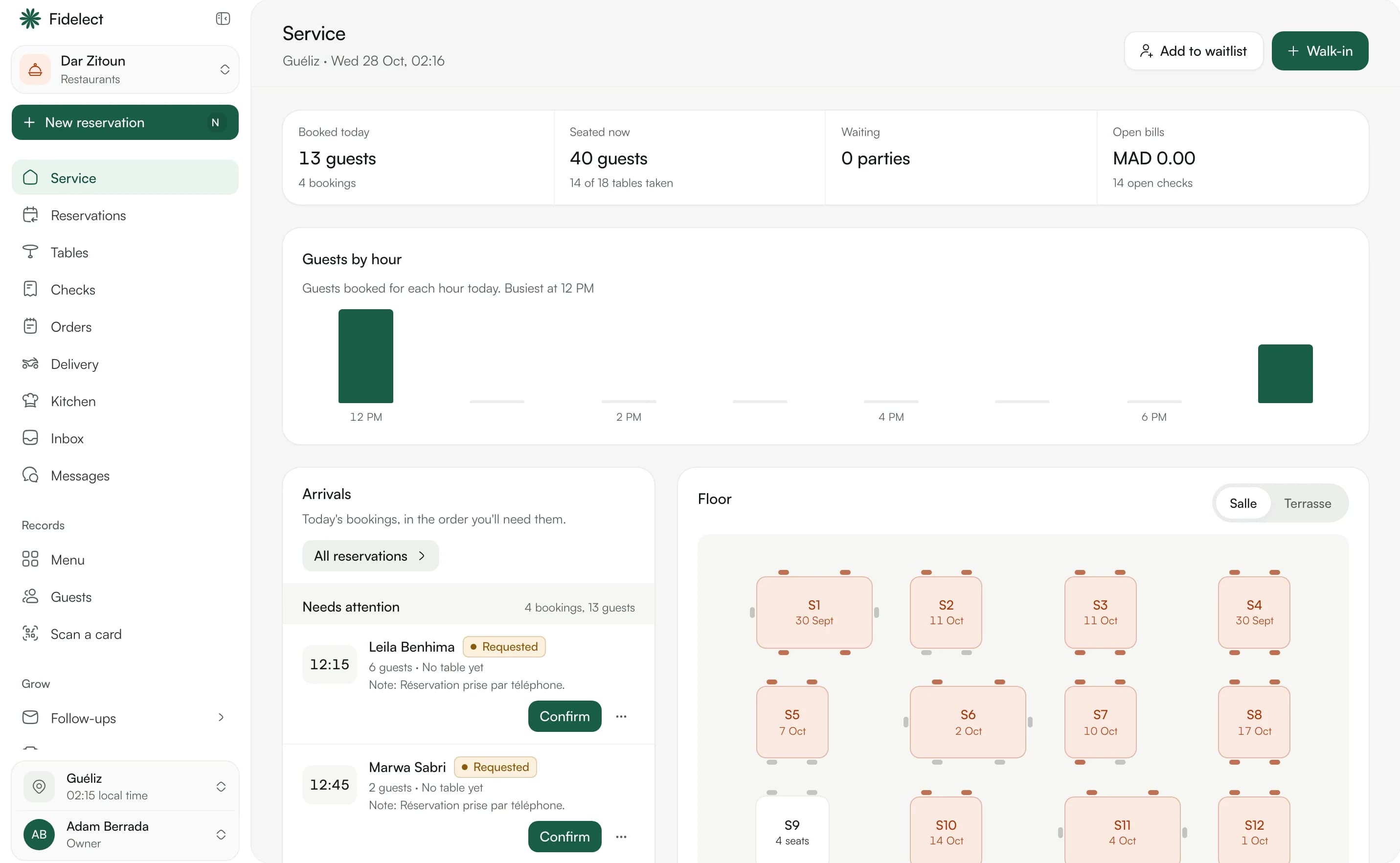Open more options for Marwa Sabri
Viewport: 1400px width, 863px height.
(x=621, y=836)
